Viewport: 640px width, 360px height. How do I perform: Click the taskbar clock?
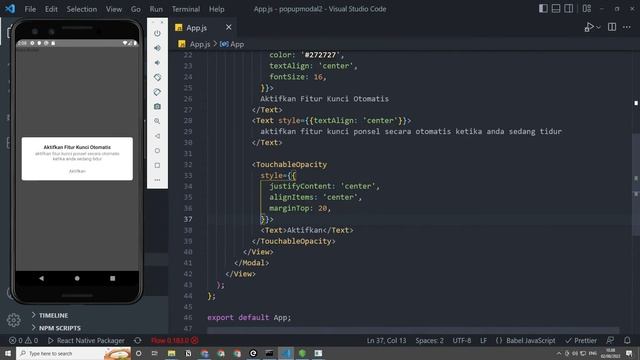point(611,353)
